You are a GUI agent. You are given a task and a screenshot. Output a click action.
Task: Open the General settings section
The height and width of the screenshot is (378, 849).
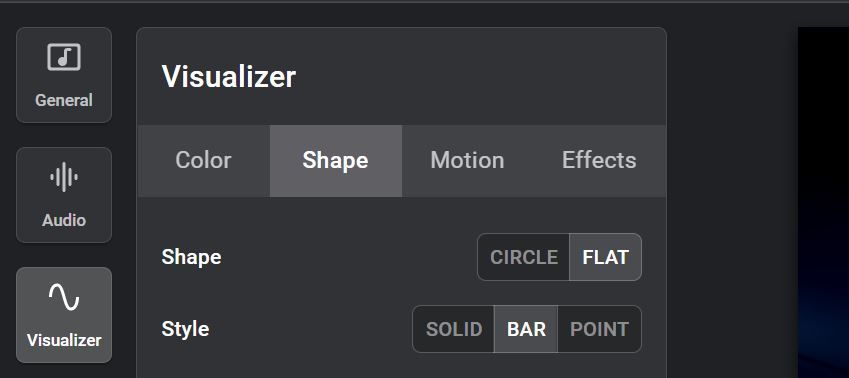click(x=64, y=75)
